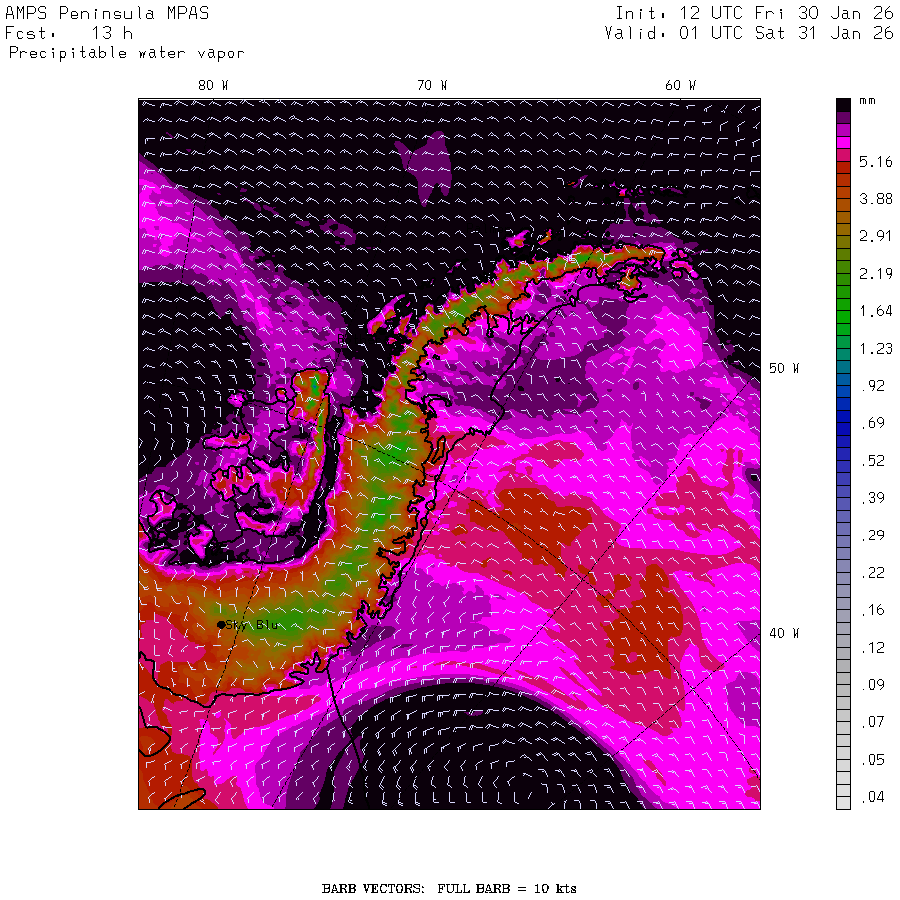Viewport: 900px width, 900px height.
Task: Click the Precipitable water vapor heading
Action: (126, 52)
